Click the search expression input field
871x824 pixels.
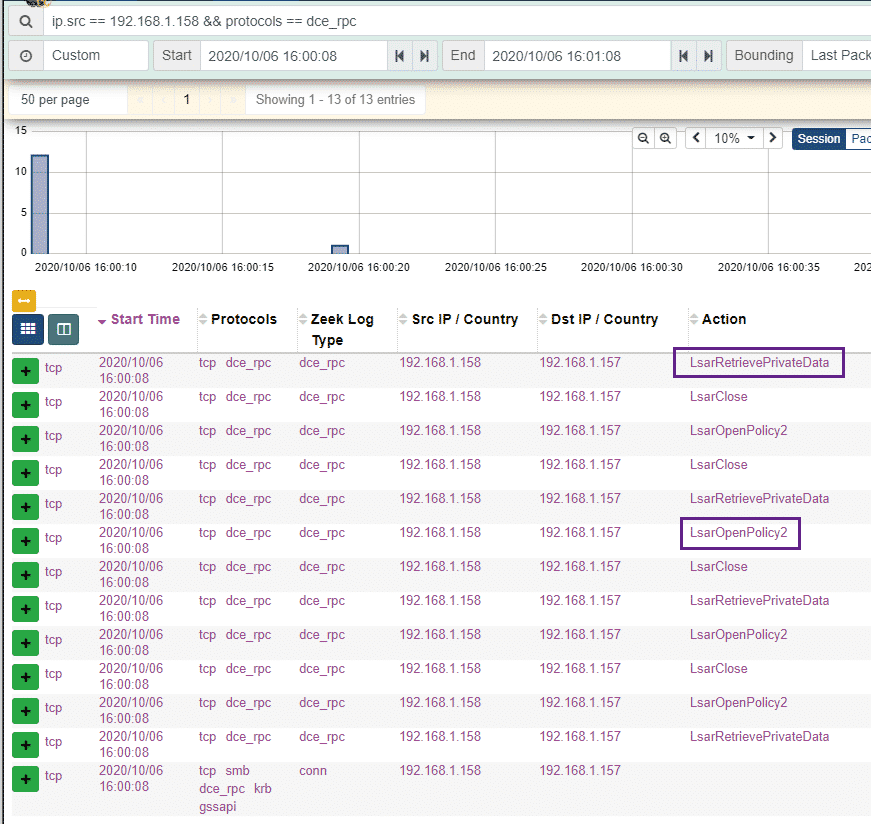[450, 21]
